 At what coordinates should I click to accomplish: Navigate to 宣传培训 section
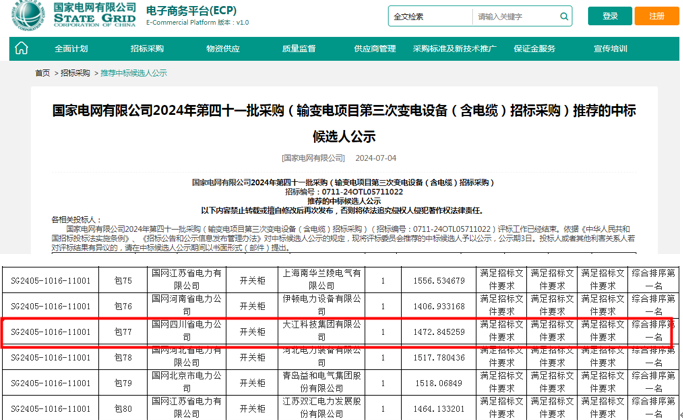(610, 48)
